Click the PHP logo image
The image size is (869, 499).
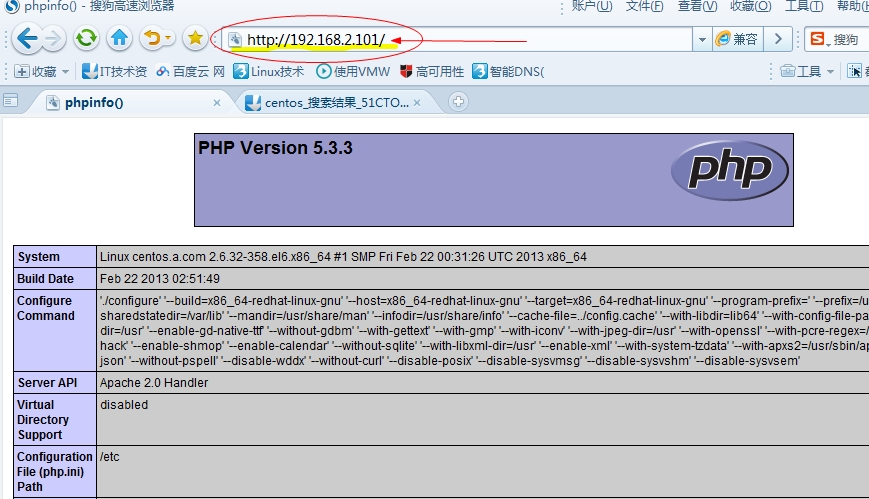pyautogui.click(x=729, y=170)
